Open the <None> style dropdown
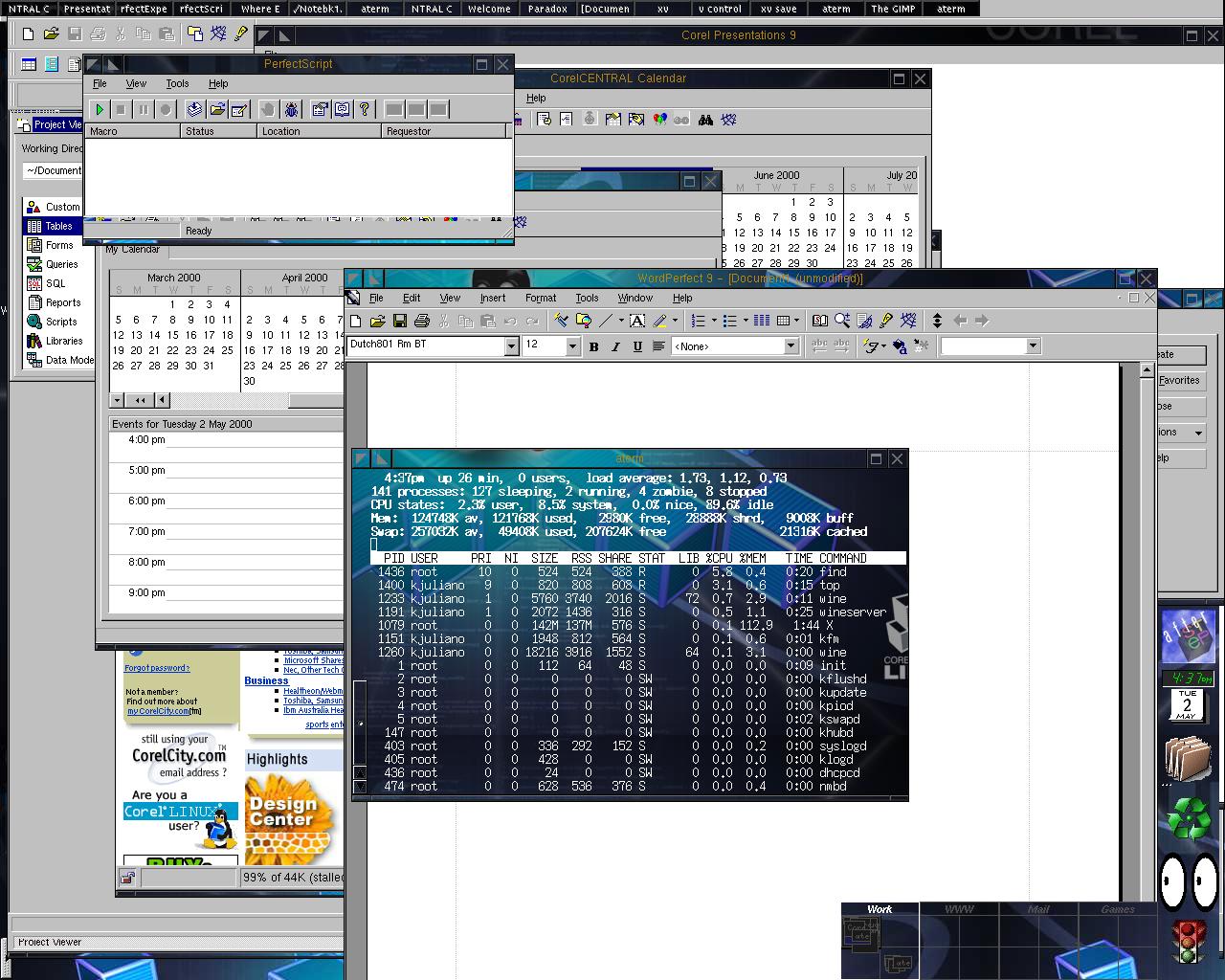 tap(791, 346)
